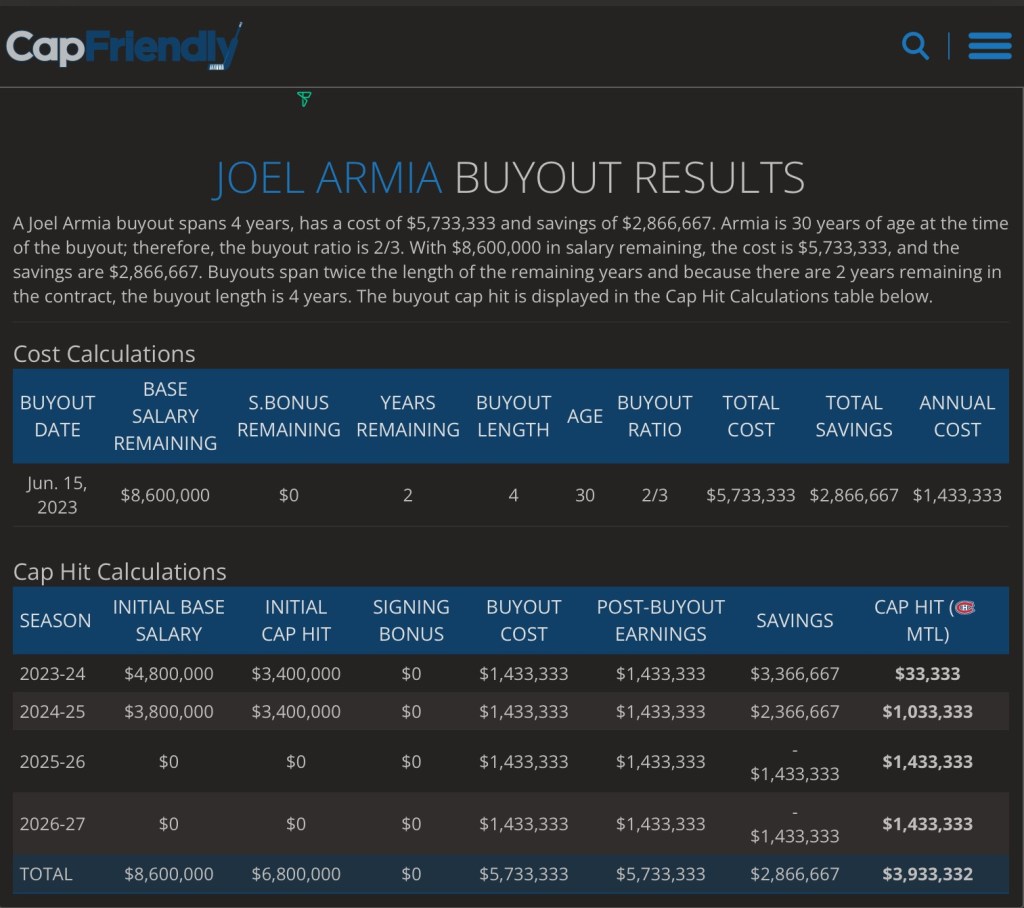
Task: Open the search magnifier icon
Action: [x=915, y=46]
